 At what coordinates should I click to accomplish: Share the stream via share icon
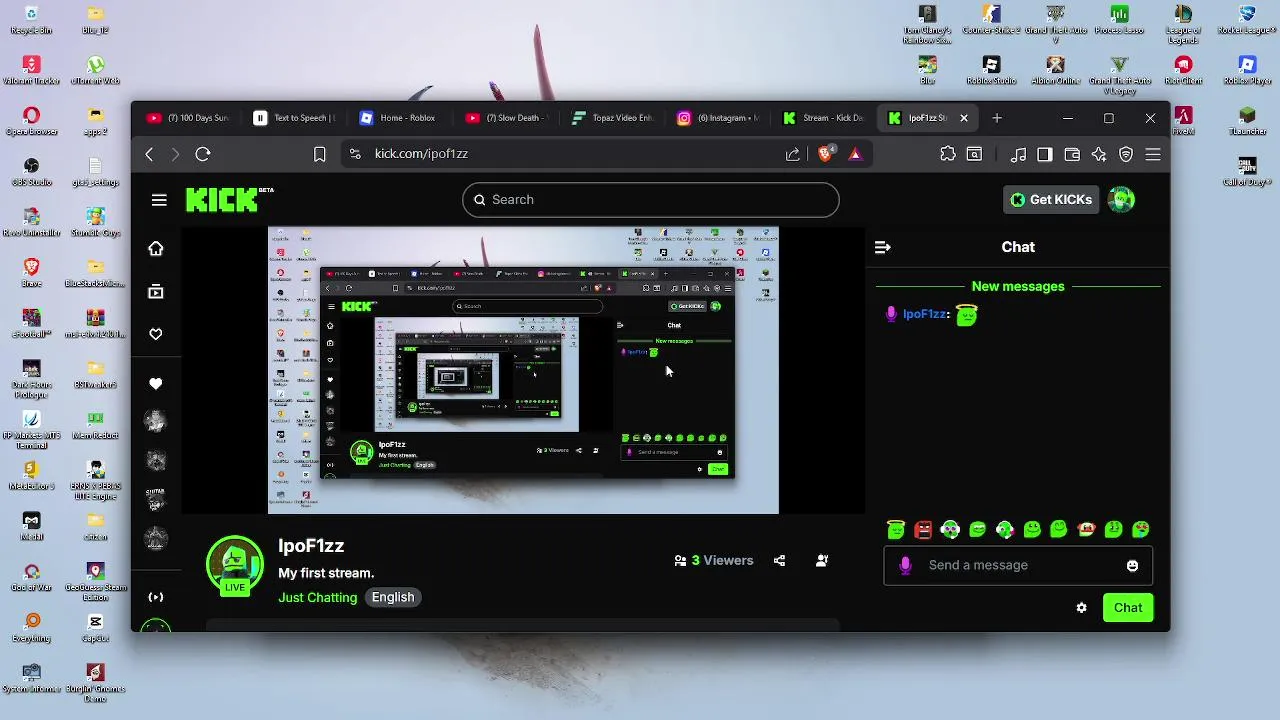(x=779, y=561)
